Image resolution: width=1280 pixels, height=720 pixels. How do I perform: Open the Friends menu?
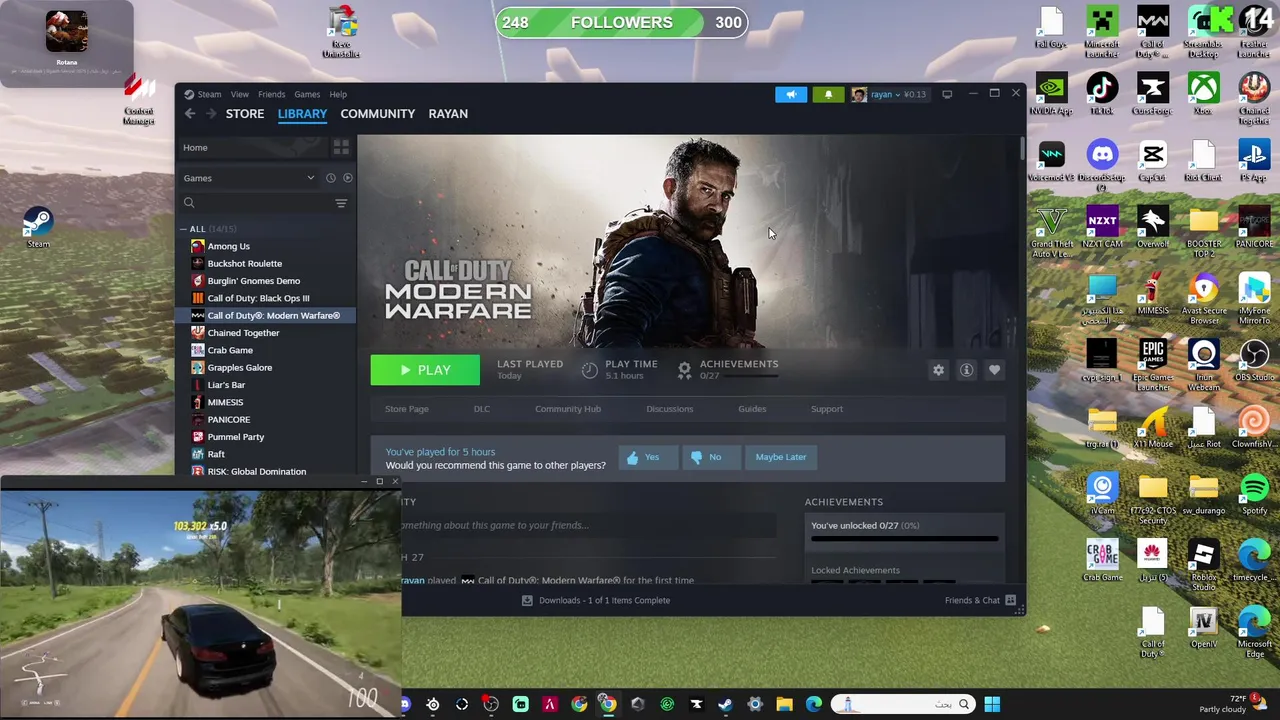tap(271, 94)
